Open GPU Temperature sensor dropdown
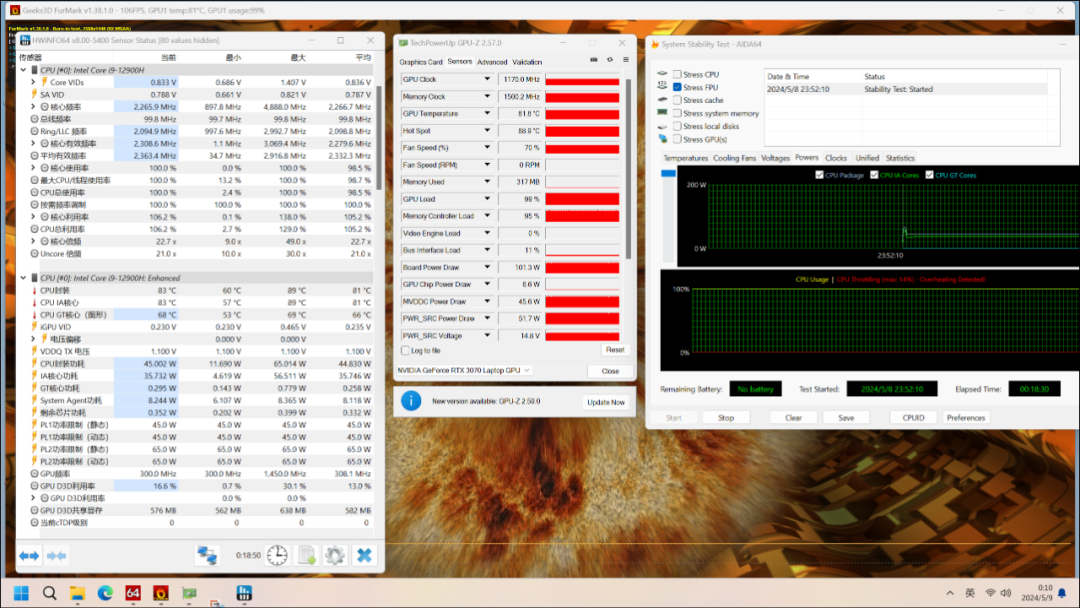The image size is (1080, 608). (x=487, y=114)
